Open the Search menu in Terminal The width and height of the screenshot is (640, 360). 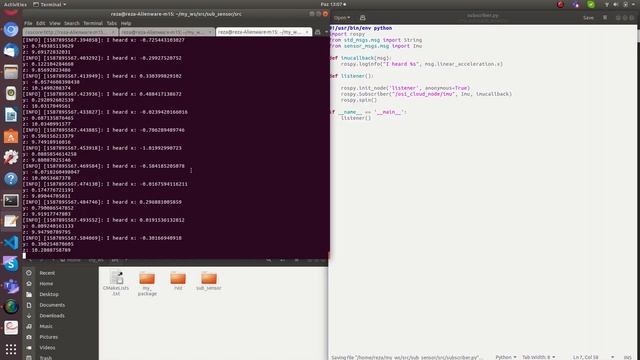[x=72, y=23]
